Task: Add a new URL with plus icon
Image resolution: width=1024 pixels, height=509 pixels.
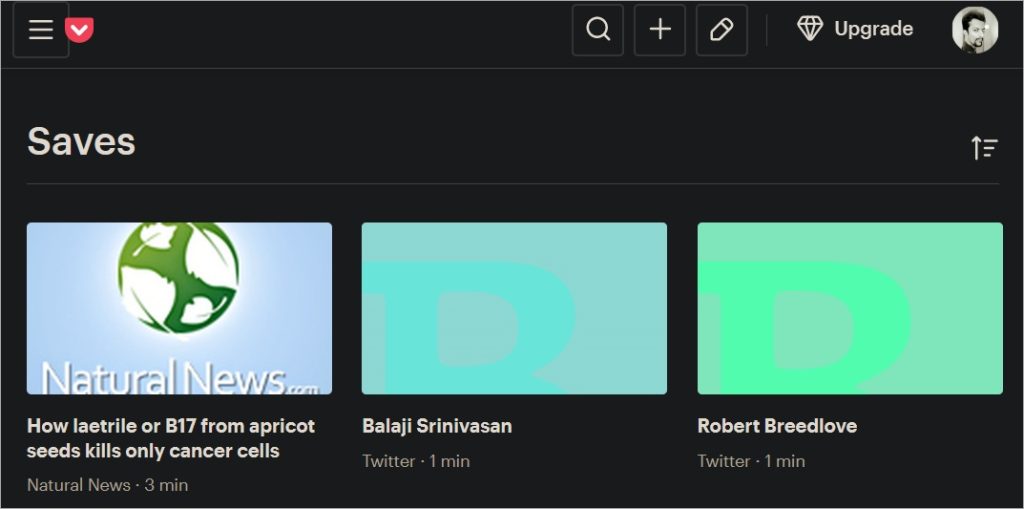Action: [x=660, y=29]
